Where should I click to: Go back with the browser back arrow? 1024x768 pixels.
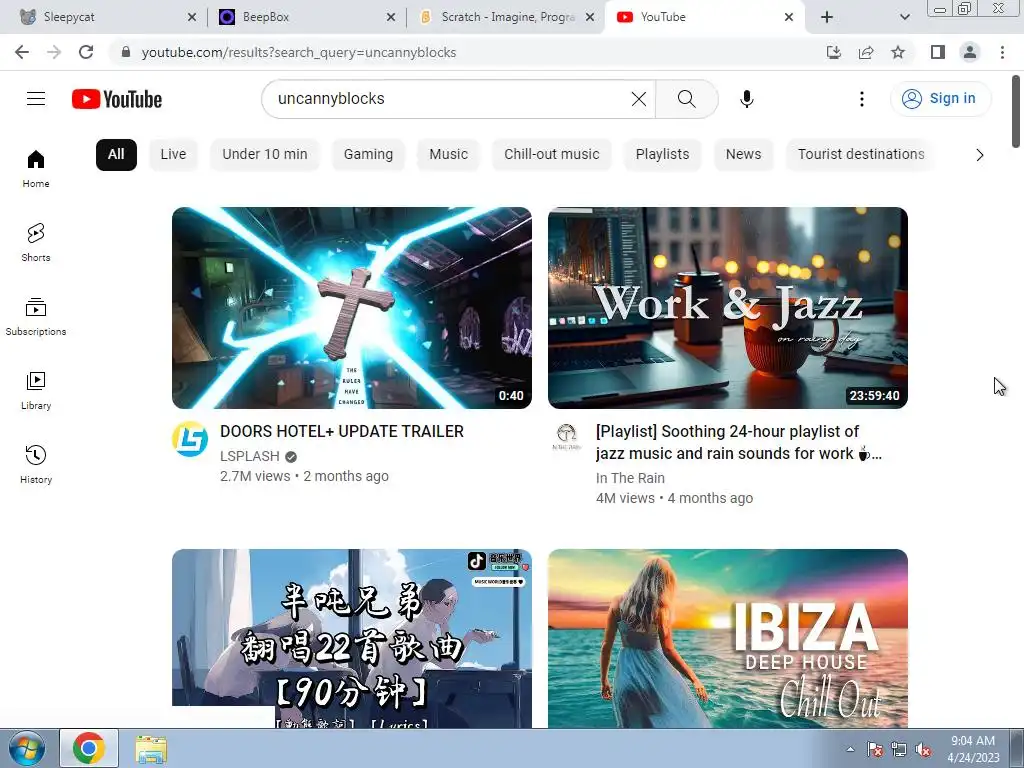coord(22,52)
